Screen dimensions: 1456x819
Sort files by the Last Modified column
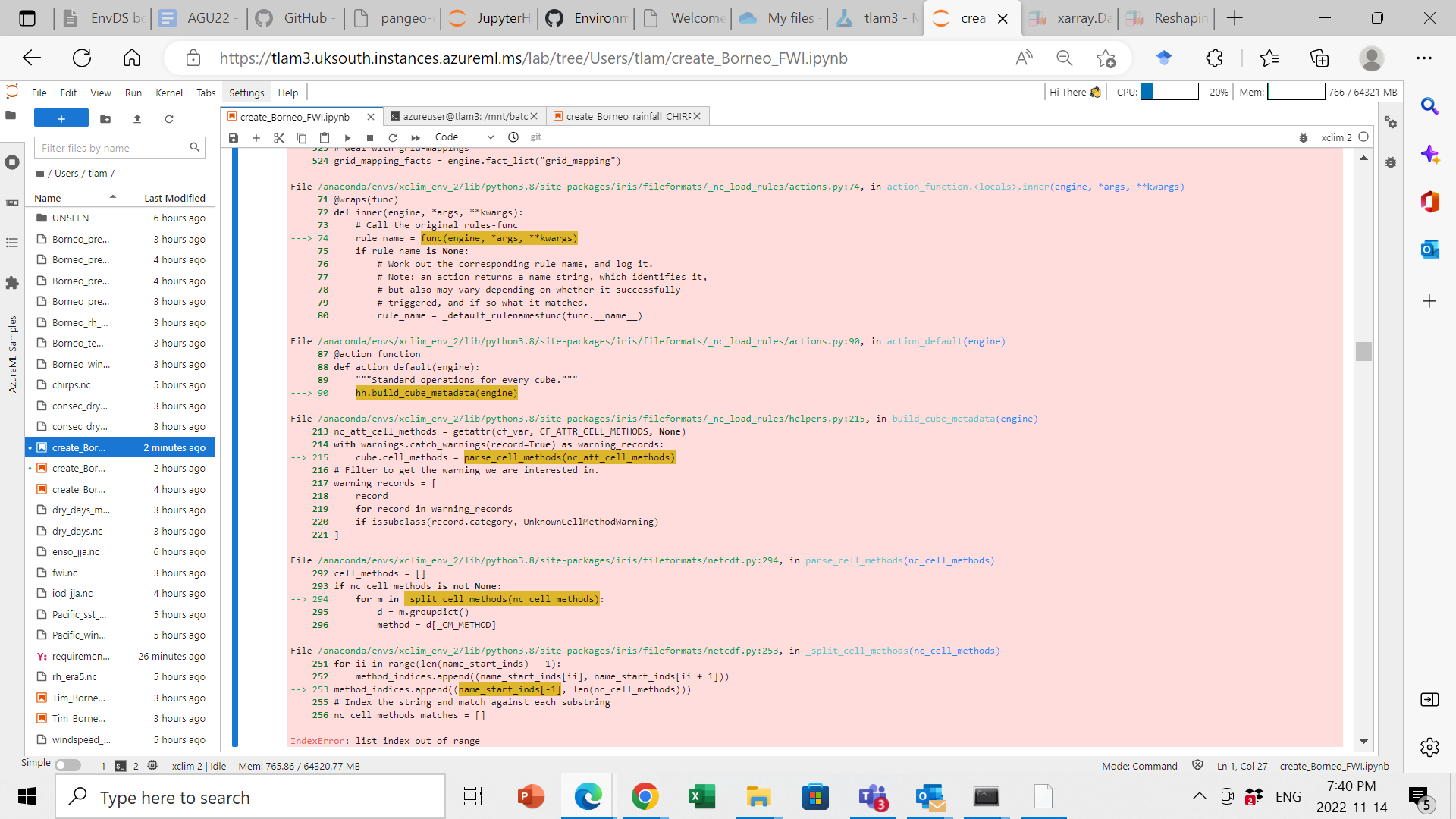[x=174, y=198]
